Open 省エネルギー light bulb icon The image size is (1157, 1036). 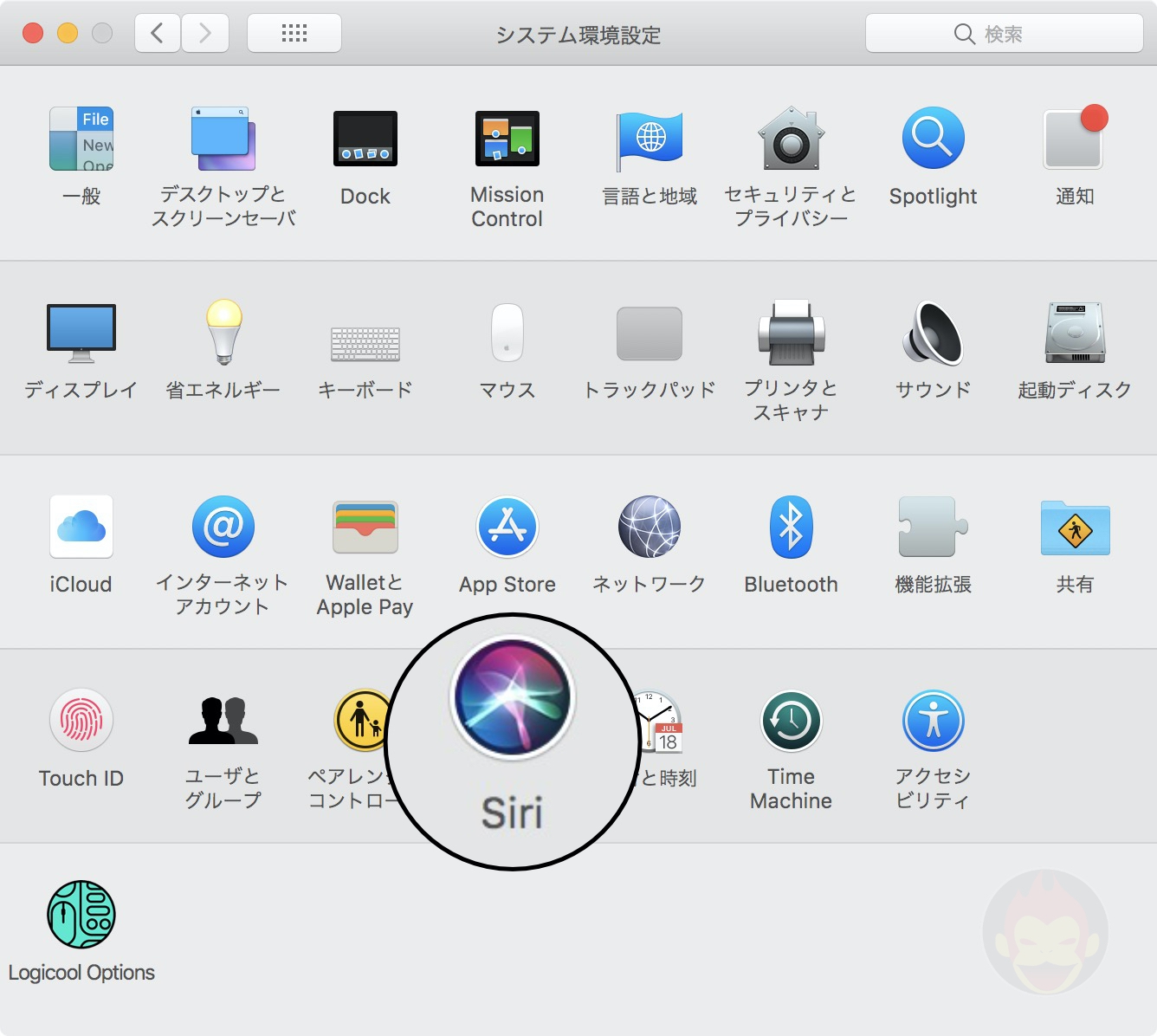click(223, 332)
